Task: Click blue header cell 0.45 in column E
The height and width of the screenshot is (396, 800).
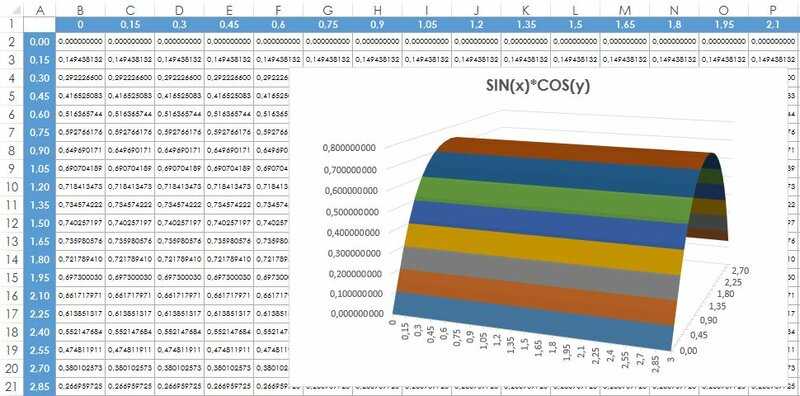Action: 229,24
